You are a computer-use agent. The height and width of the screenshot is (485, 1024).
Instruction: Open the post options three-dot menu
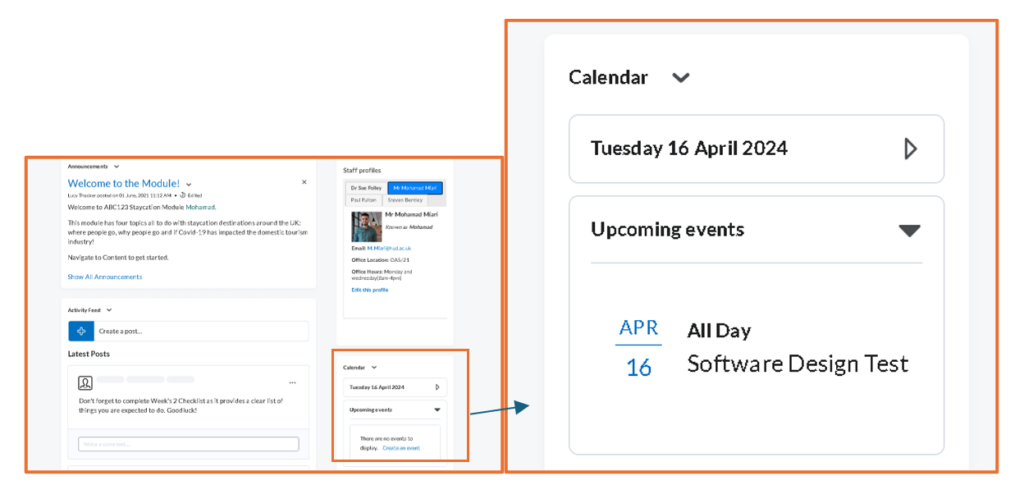point(293,383)
